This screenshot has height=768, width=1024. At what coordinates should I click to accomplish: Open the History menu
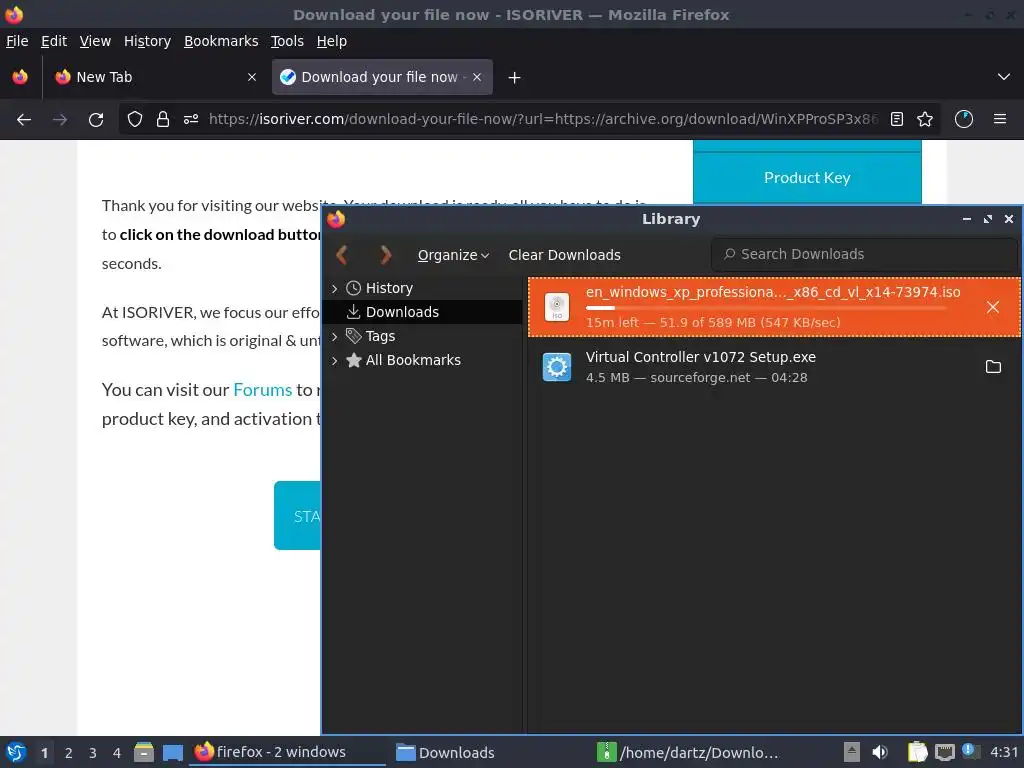147,41
